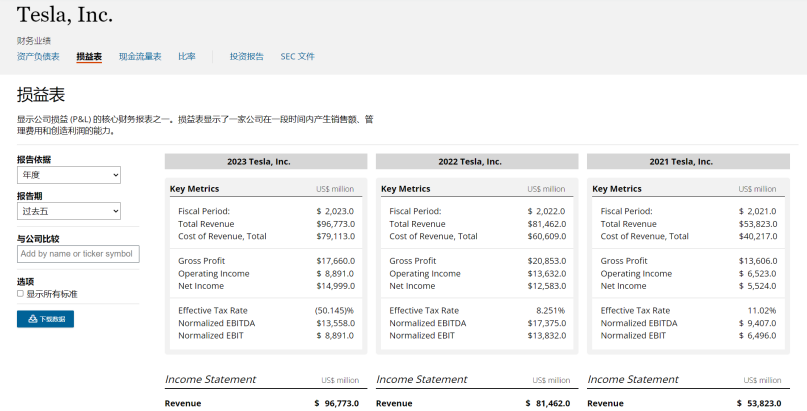Click 2022 Effective Tax Rate 8.251%

(550, 310)
